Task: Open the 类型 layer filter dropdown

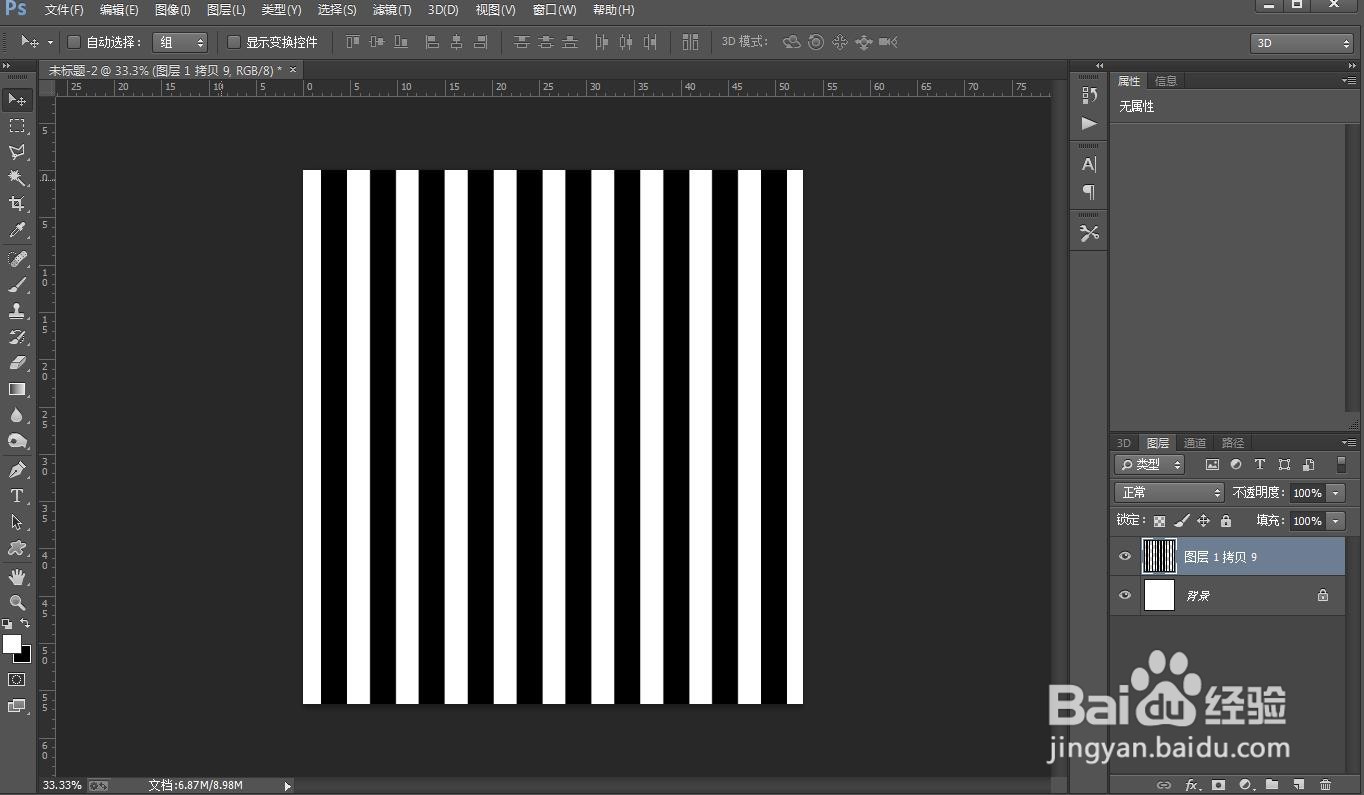Action: (x=1150, y=464)
